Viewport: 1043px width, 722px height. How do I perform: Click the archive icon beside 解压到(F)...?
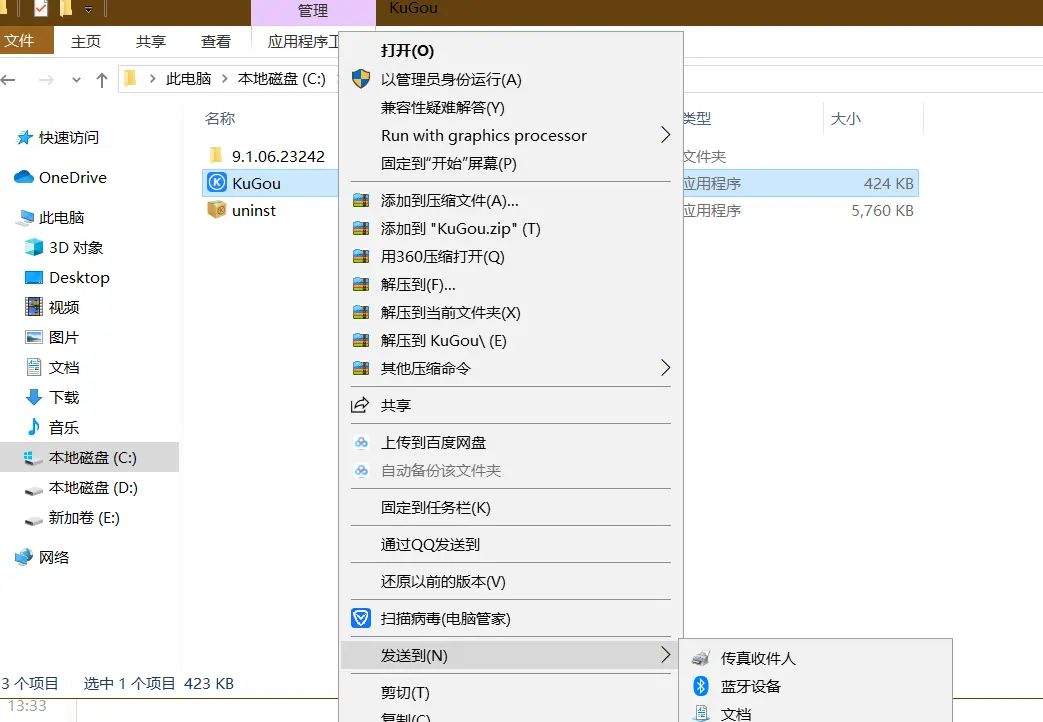(361, 284)
